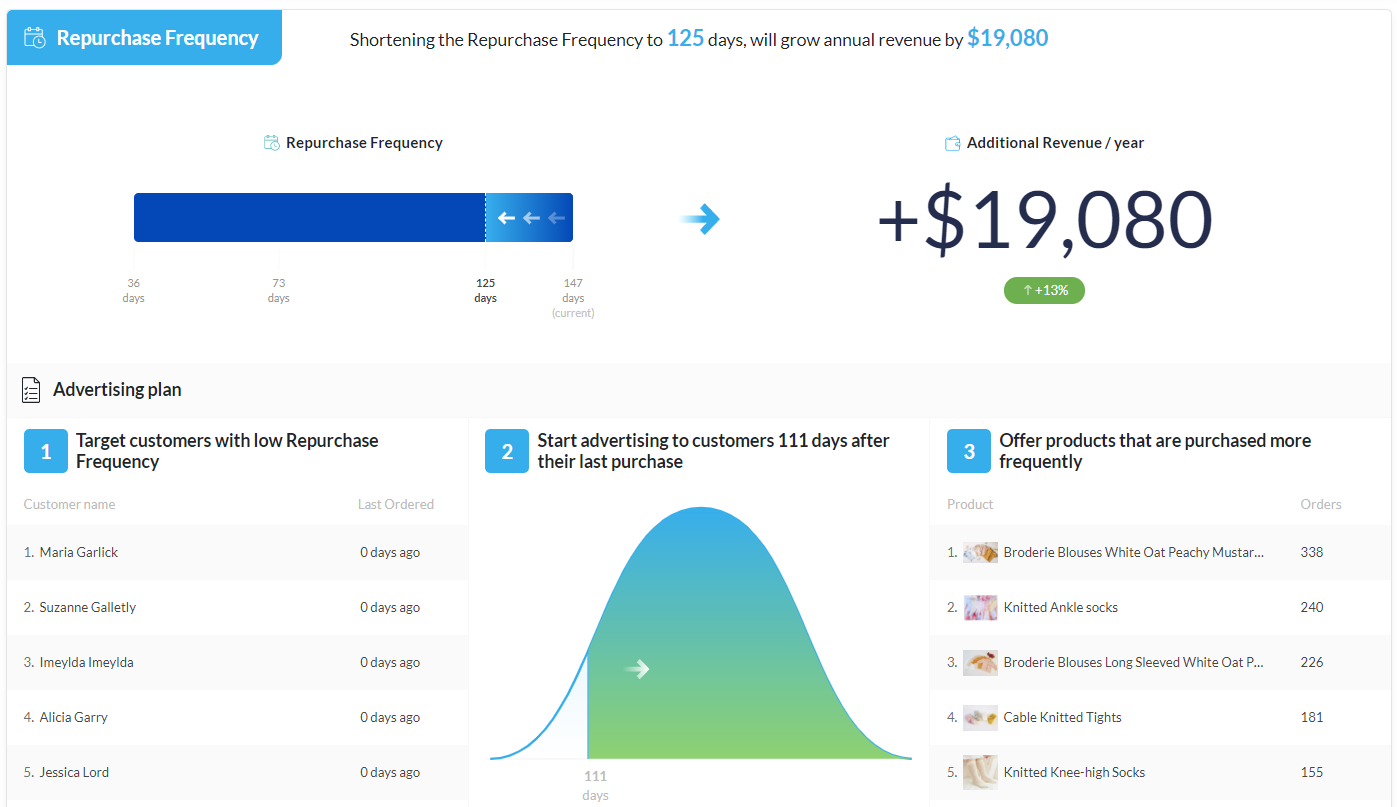Click the 125 days marker on bar
The image size is (1397, 807).
pyautogui.click(x=485, y=290)
